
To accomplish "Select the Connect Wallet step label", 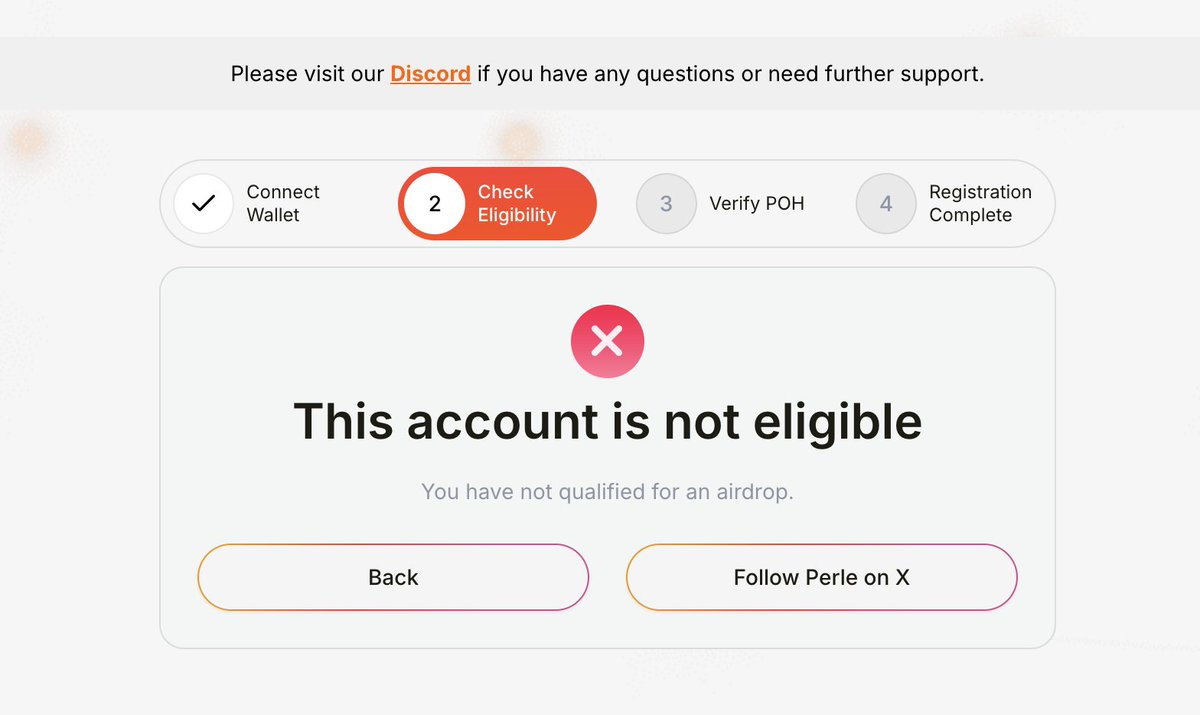I will (283, 204).
